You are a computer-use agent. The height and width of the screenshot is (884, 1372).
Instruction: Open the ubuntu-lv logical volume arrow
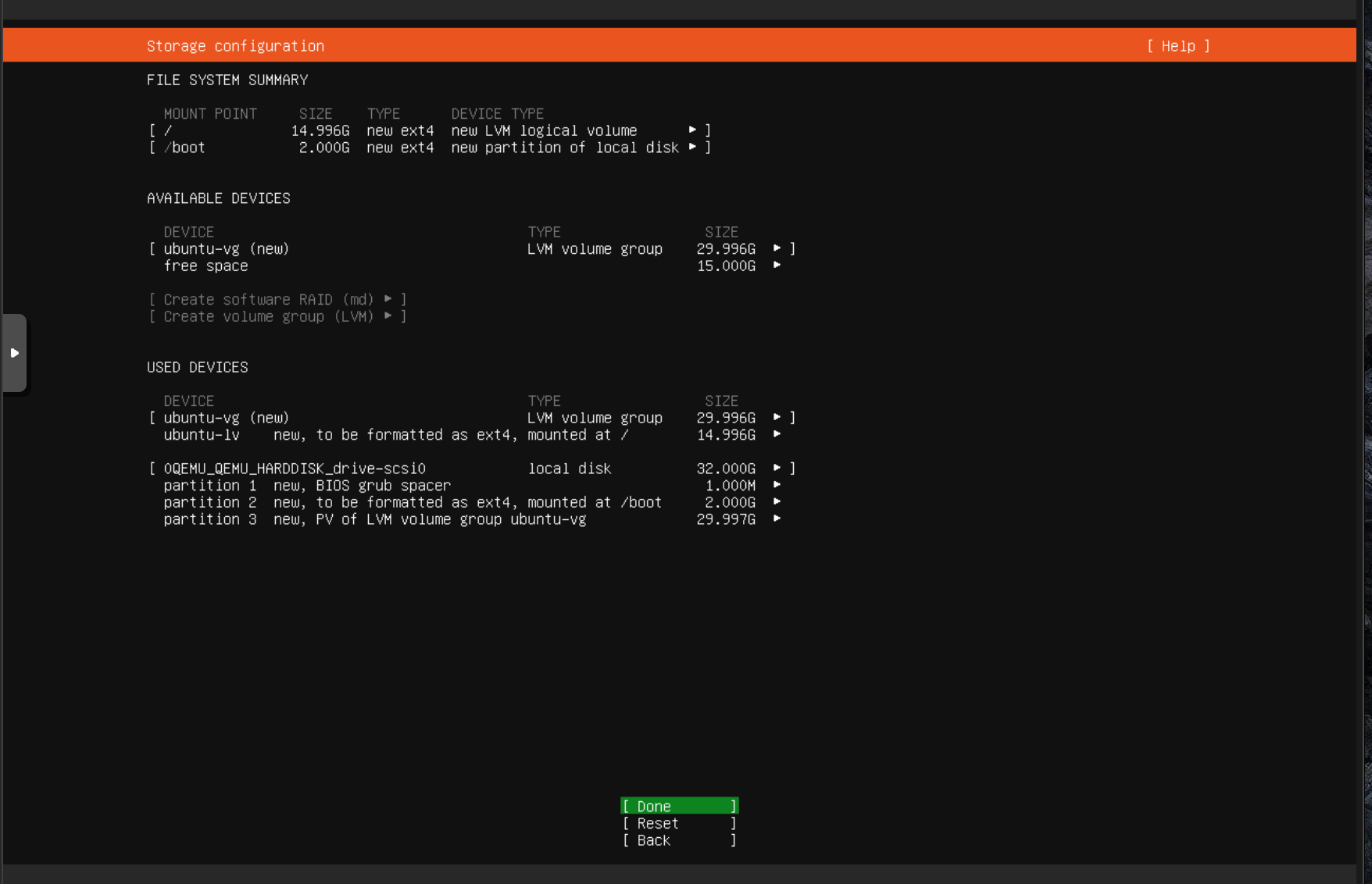coord(777,434)
